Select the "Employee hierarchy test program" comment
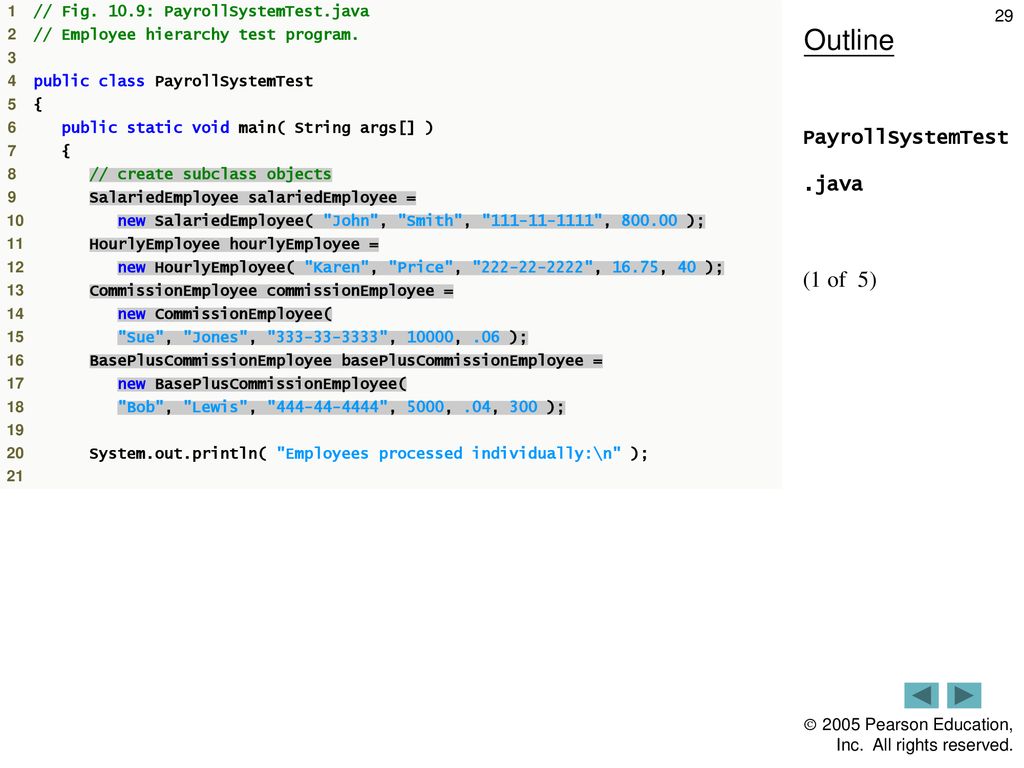The image size is (1024, 768). click(196, 35)
